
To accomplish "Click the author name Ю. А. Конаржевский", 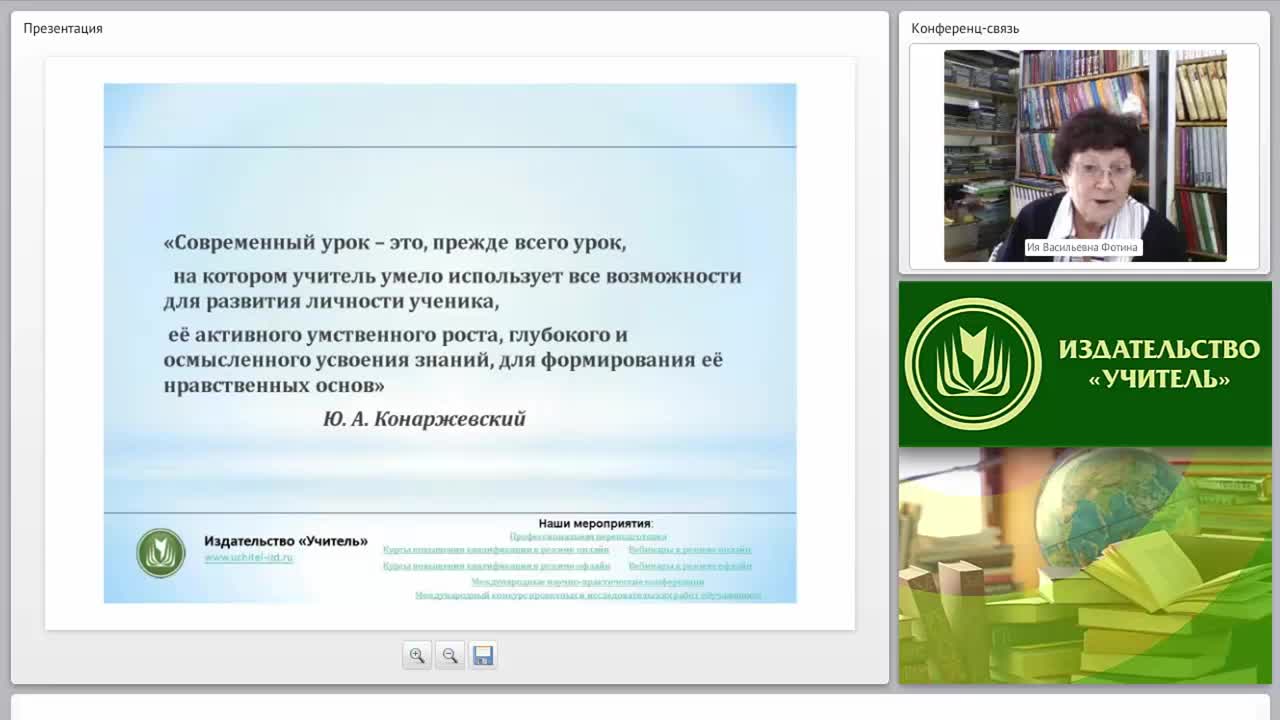I will click(424, 419).
